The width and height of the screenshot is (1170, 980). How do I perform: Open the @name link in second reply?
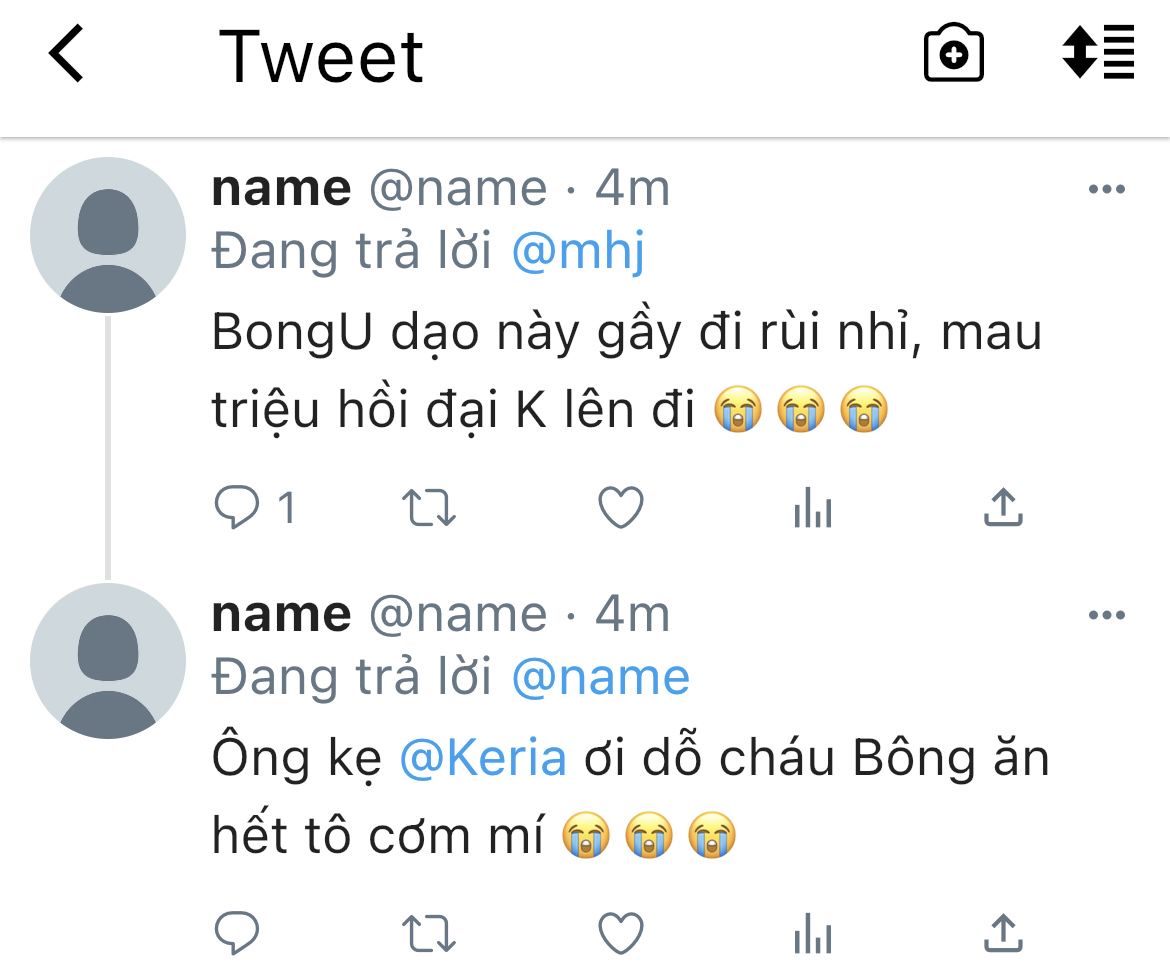point(600,678)
